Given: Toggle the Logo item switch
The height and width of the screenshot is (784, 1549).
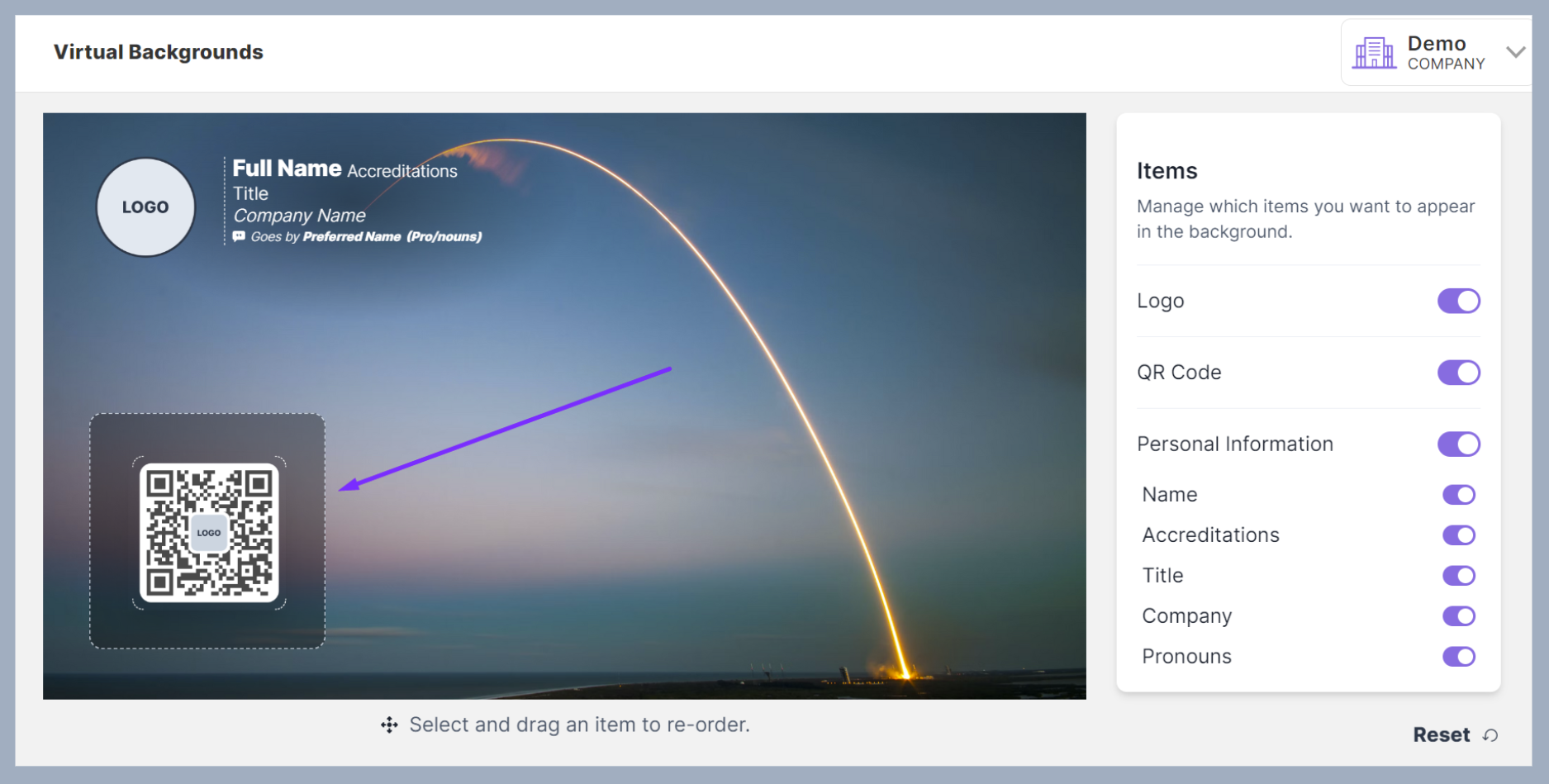Looking at the screenshot, I should click(1458, 301).
